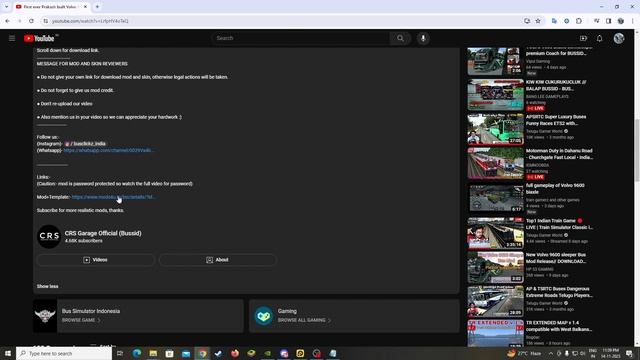
Task: Click Browse all gaming link
Action: click(x=304, y=320)
